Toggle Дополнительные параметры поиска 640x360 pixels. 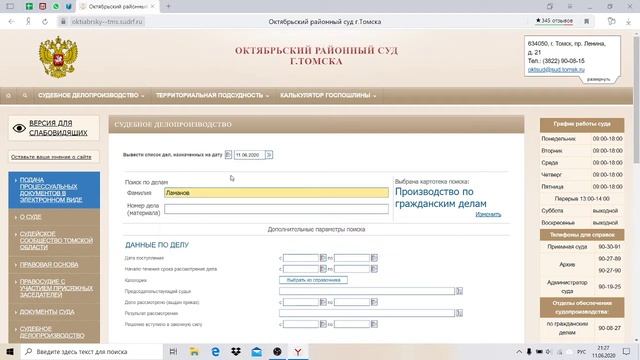(316, 229)
